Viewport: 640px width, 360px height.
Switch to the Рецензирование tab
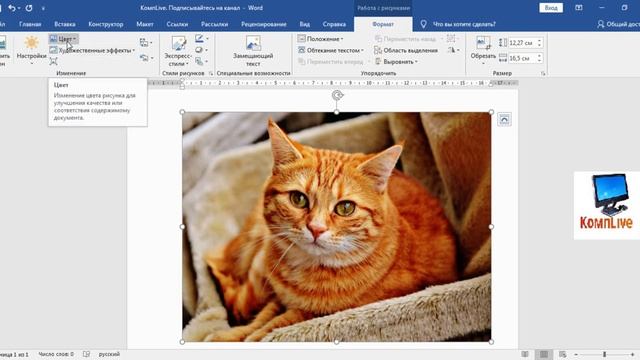pos(264,24)
